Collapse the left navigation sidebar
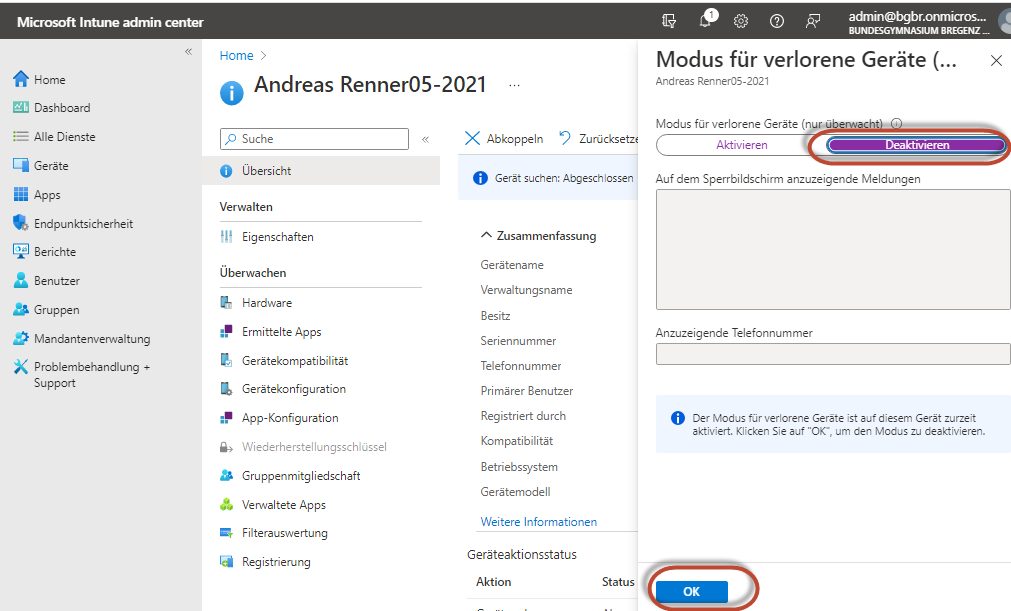This screenshot has height=611, width=1011. 188,52
